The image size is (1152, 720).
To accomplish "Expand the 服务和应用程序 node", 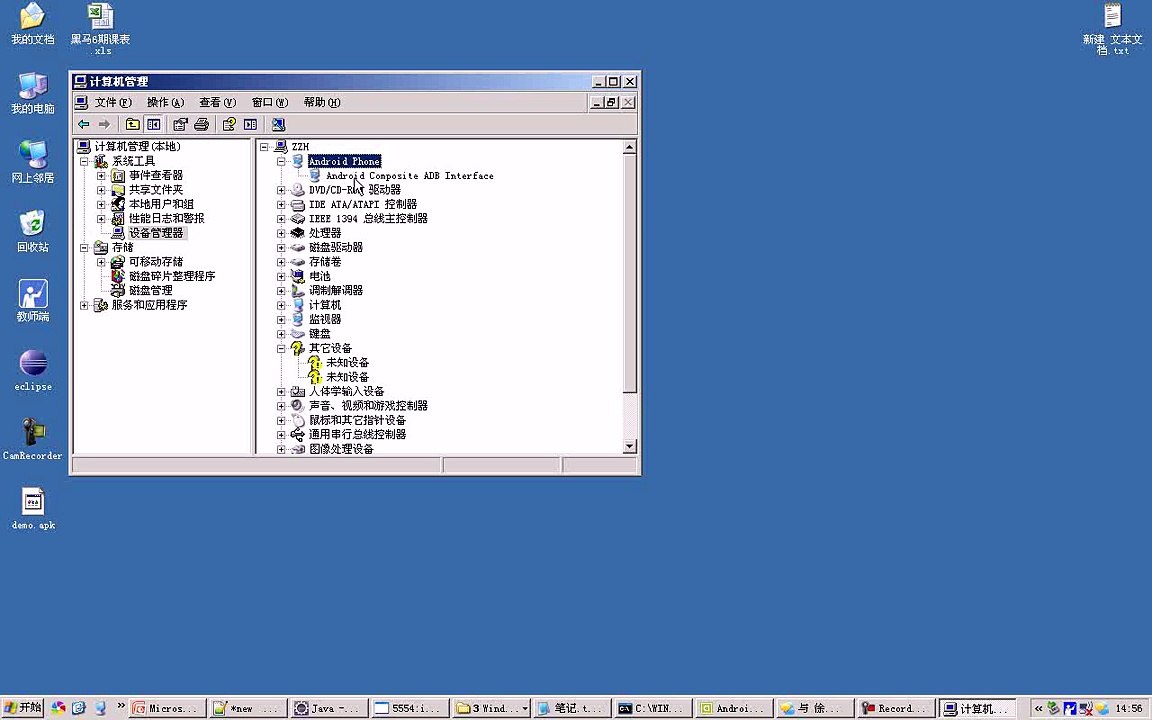I will 84,305.
